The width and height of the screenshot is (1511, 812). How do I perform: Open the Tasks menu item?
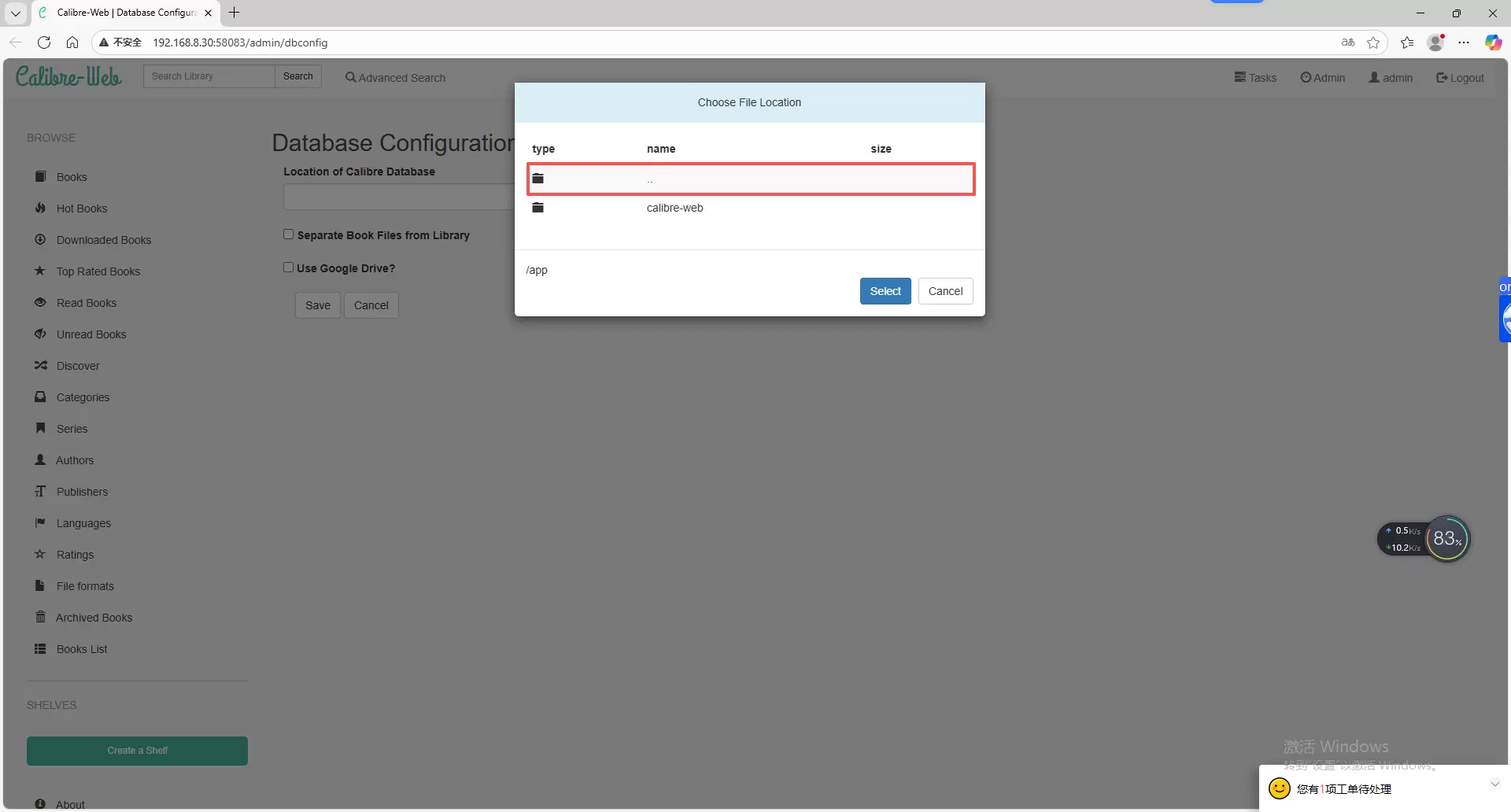pos(1255,78)
